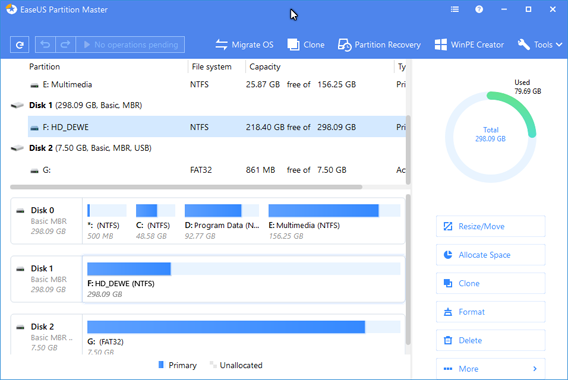The height and width of the screenshot is (380, 568).
Task: Click the drive icon beside E: Multimedia
Action: click(34, 85)
